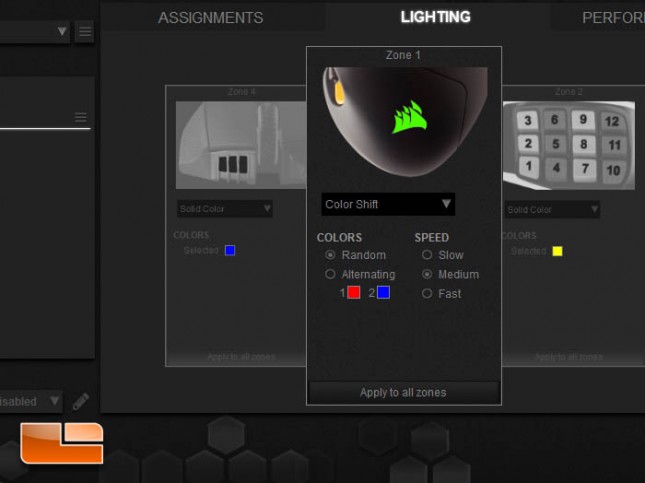Image resolution: width=645 pixels, height=483 pixels.
Task: Click Zone 2 yellow selected color swatch
Action: [557, 251]
